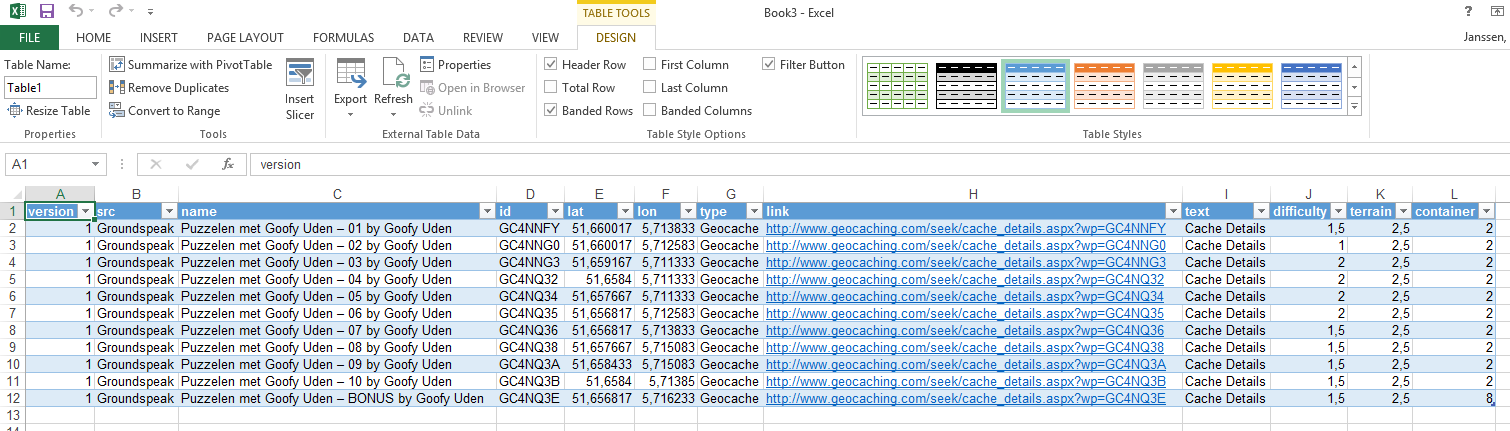Click the Enter checkmark in formula bar

(191, 164)
